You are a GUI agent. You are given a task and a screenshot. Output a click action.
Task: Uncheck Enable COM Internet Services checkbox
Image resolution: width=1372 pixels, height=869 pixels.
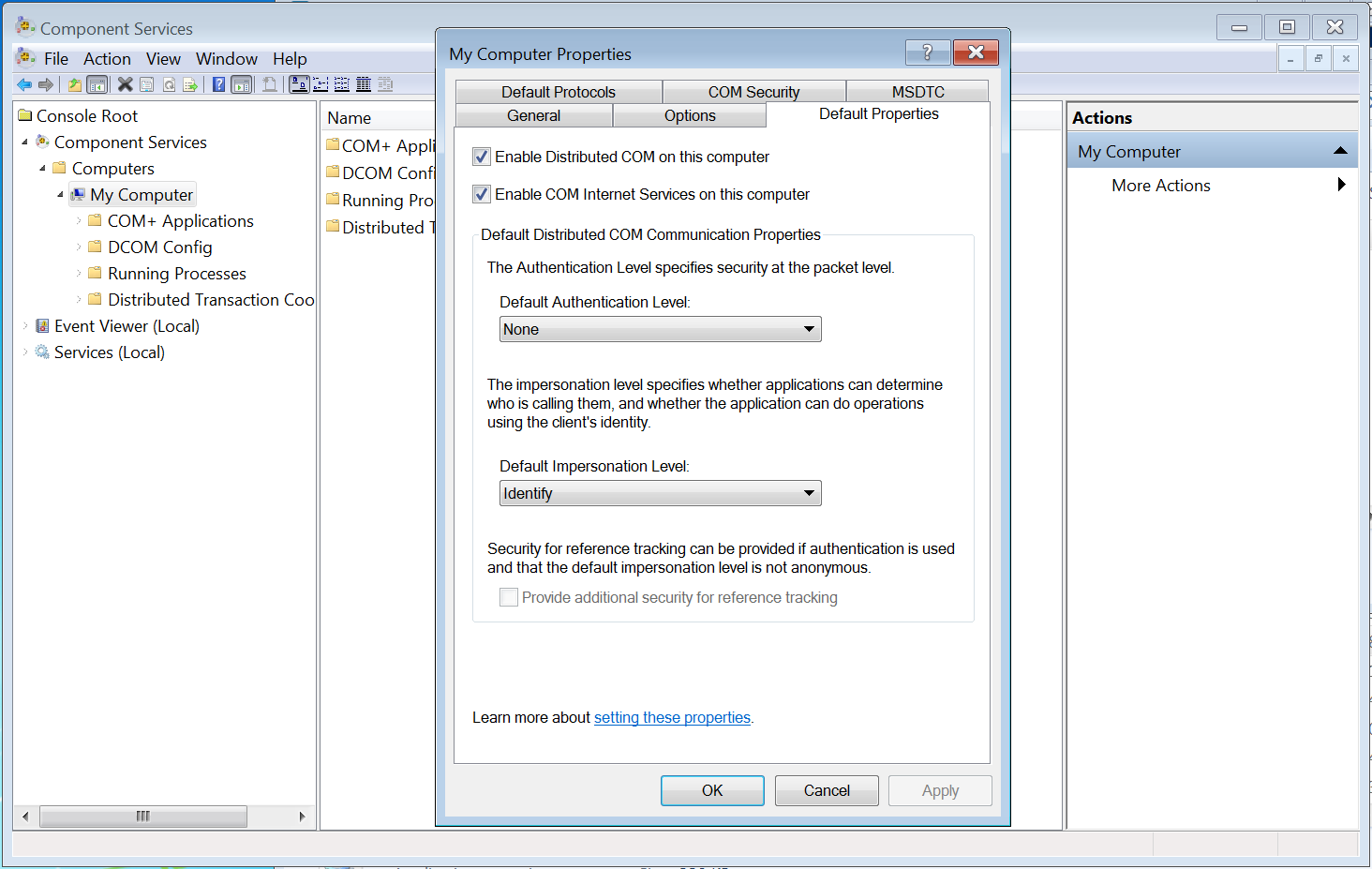point(481,194)
